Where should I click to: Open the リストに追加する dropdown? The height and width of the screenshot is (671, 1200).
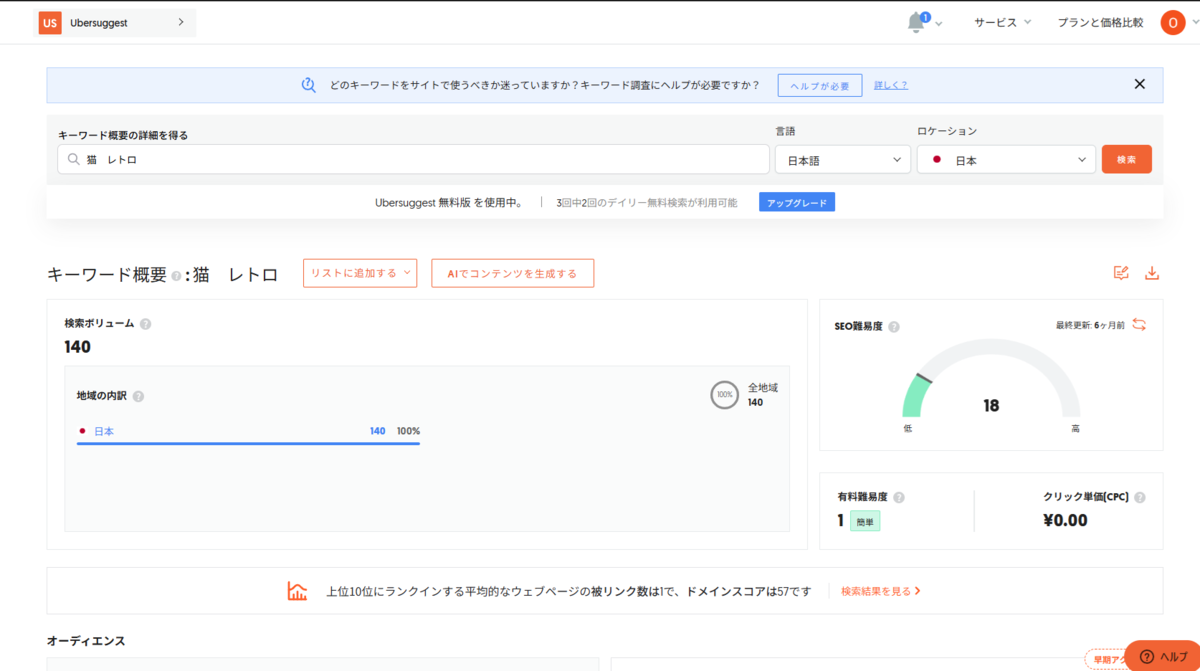(x=360, y=273)
